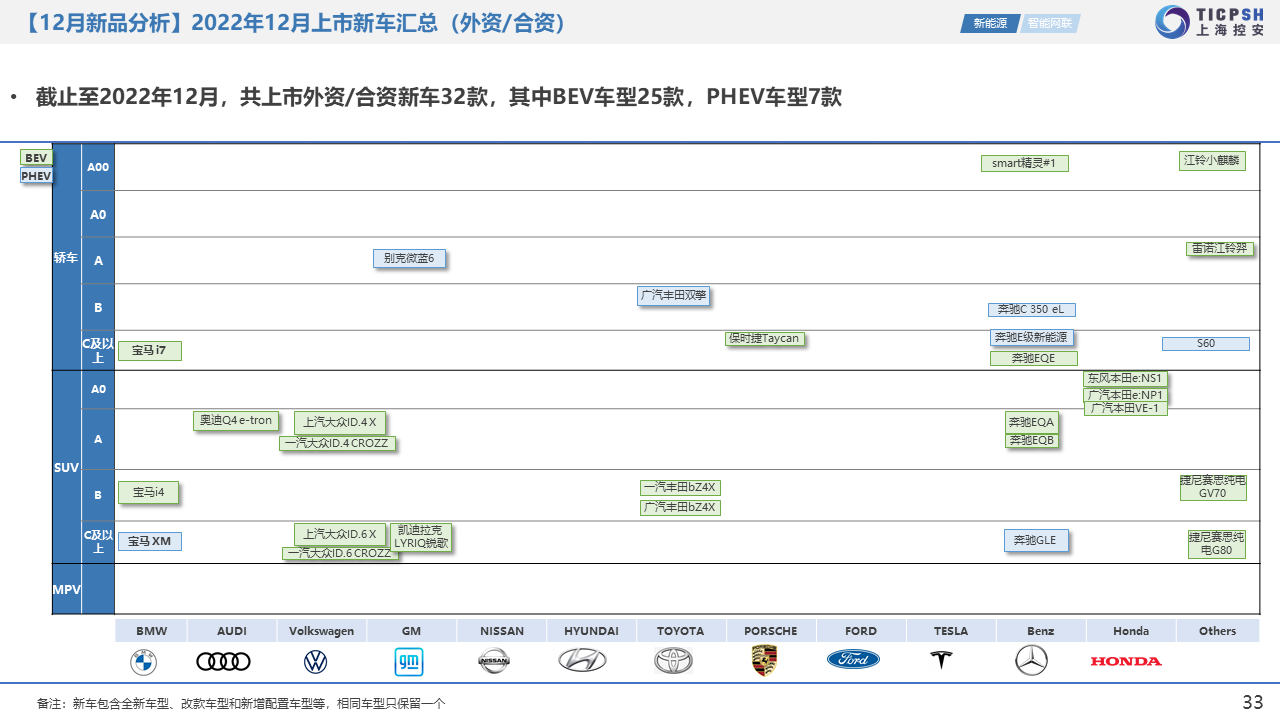Click the Honda column header
1280x720 pixels.
tap(1130, 631)
